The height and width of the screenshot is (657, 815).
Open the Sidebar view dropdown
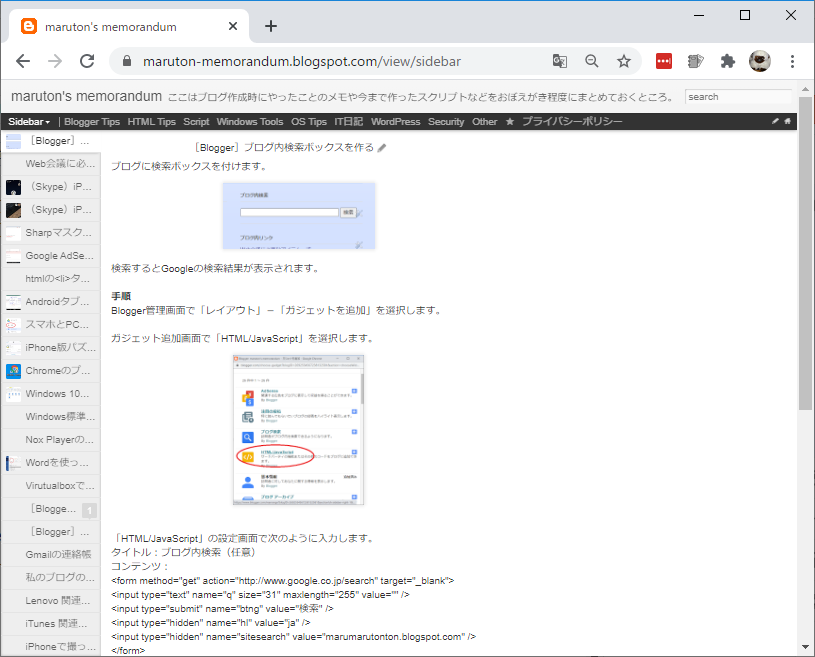(29, 122)
